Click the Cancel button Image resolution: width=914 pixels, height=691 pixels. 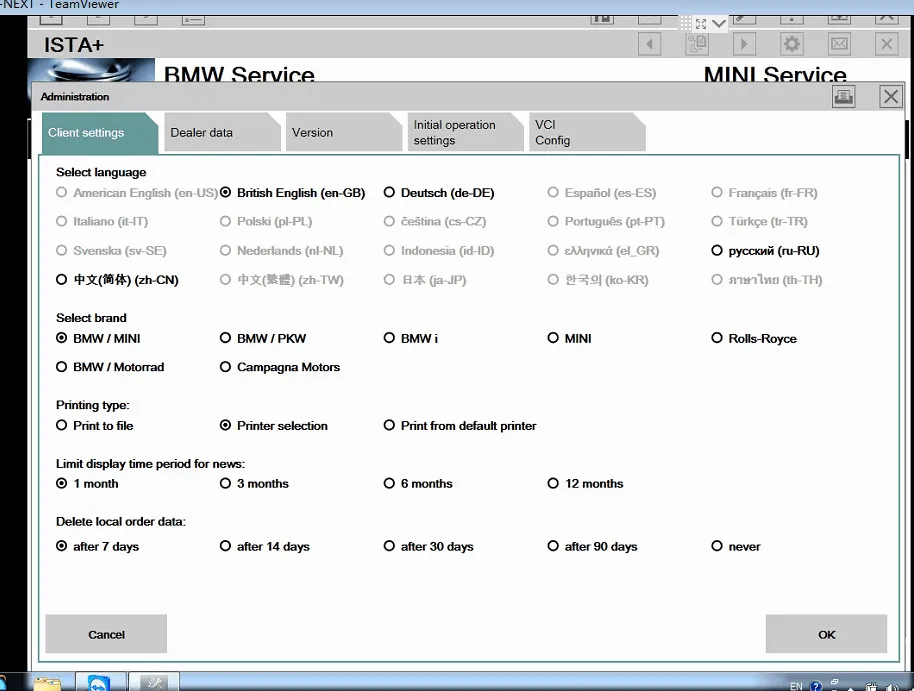(106, 634)
